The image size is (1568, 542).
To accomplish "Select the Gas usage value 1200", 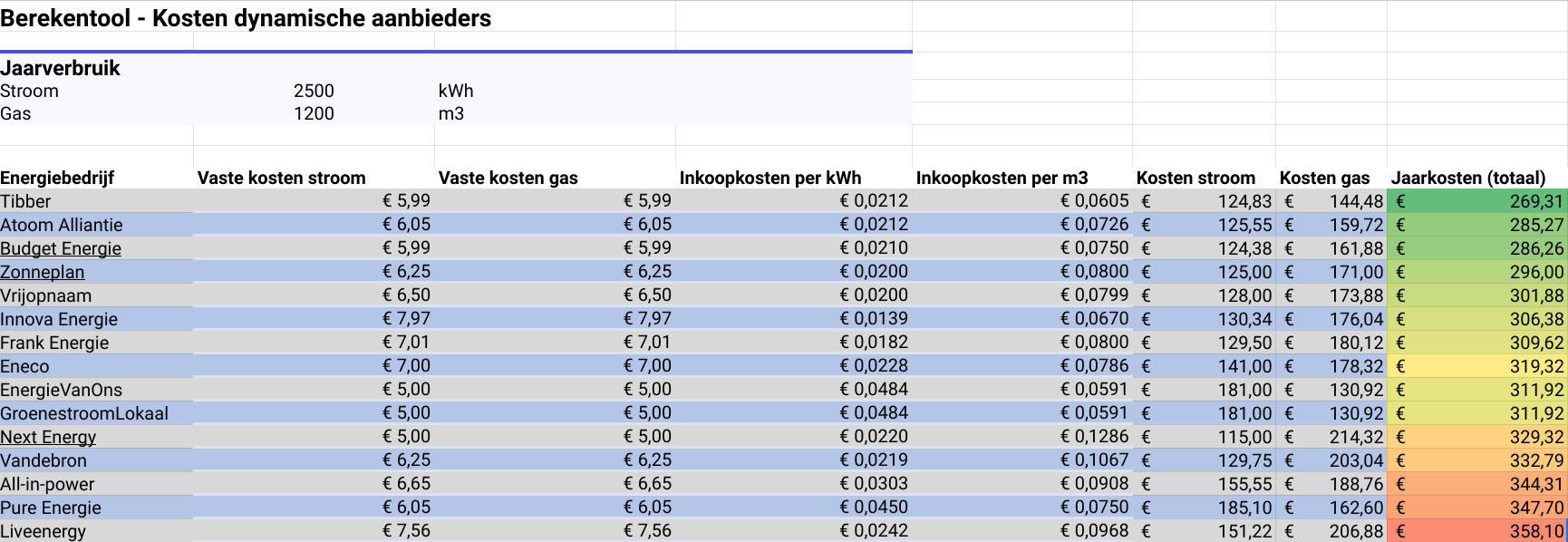I will coord(314,113).
